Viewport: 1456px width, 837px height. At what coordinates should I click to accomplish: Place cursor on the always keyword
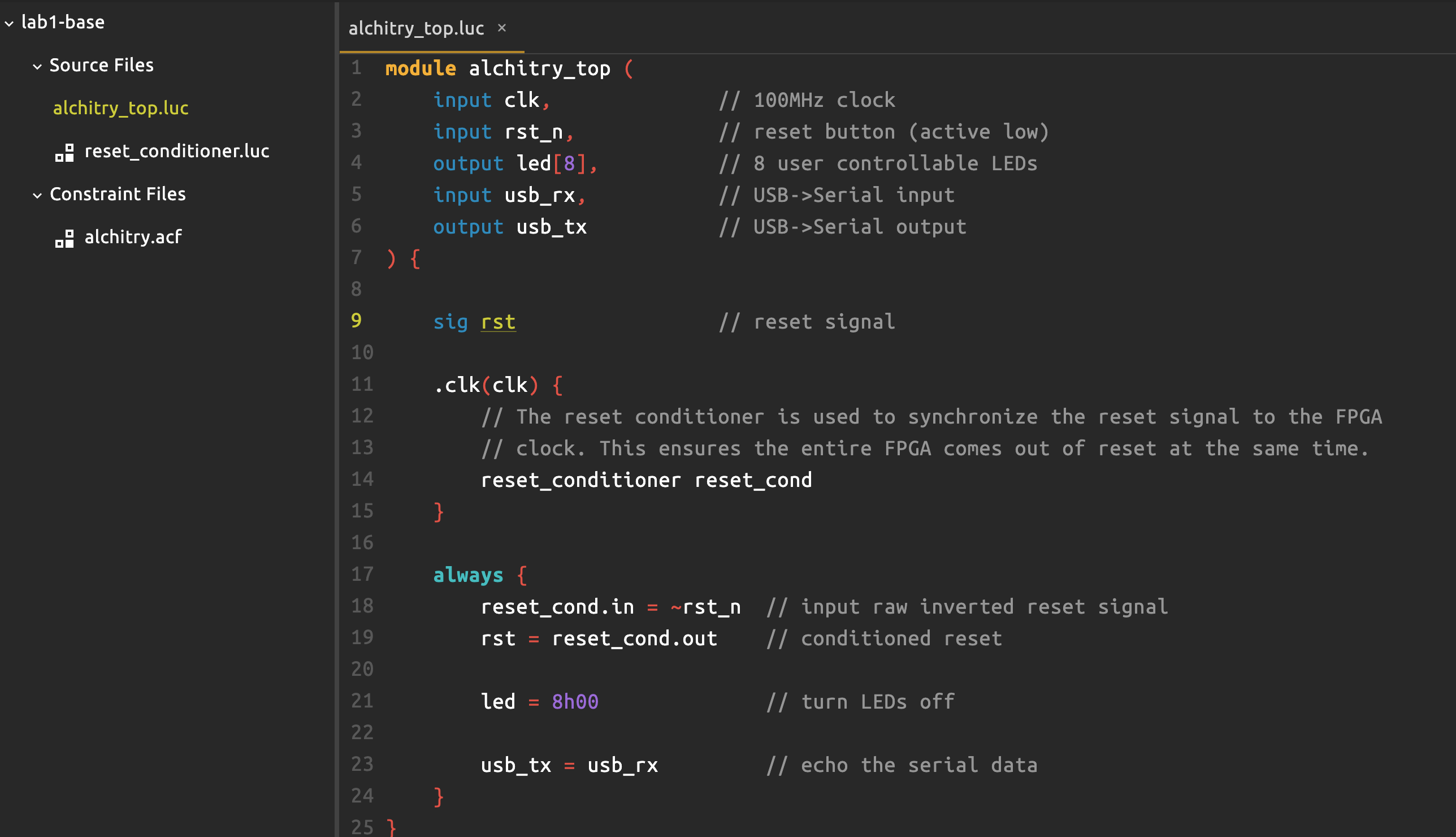pyautogui.click(x=467, y=575)
